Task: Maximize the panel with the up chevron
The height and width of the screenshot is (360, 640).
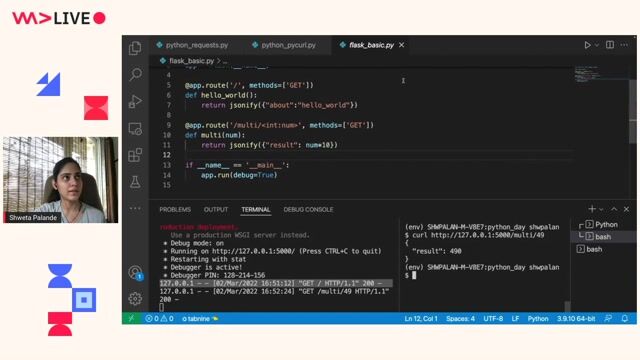Action: click(x=614, y=209)
